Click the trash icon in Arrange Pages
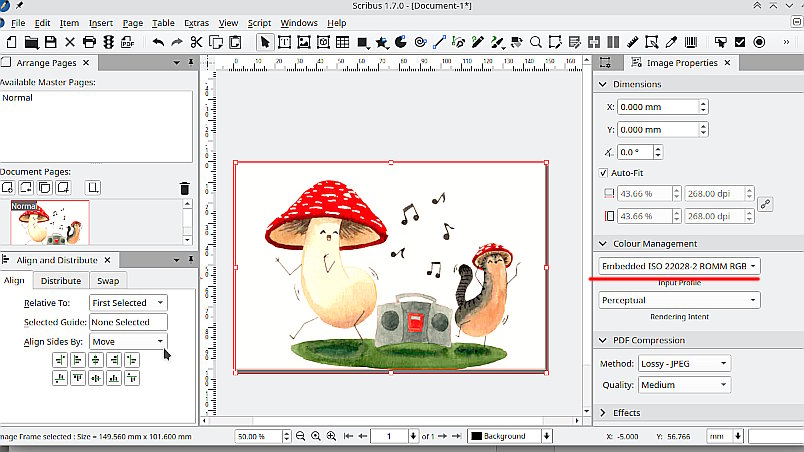804x452 pixels. [x=184, y=188]
